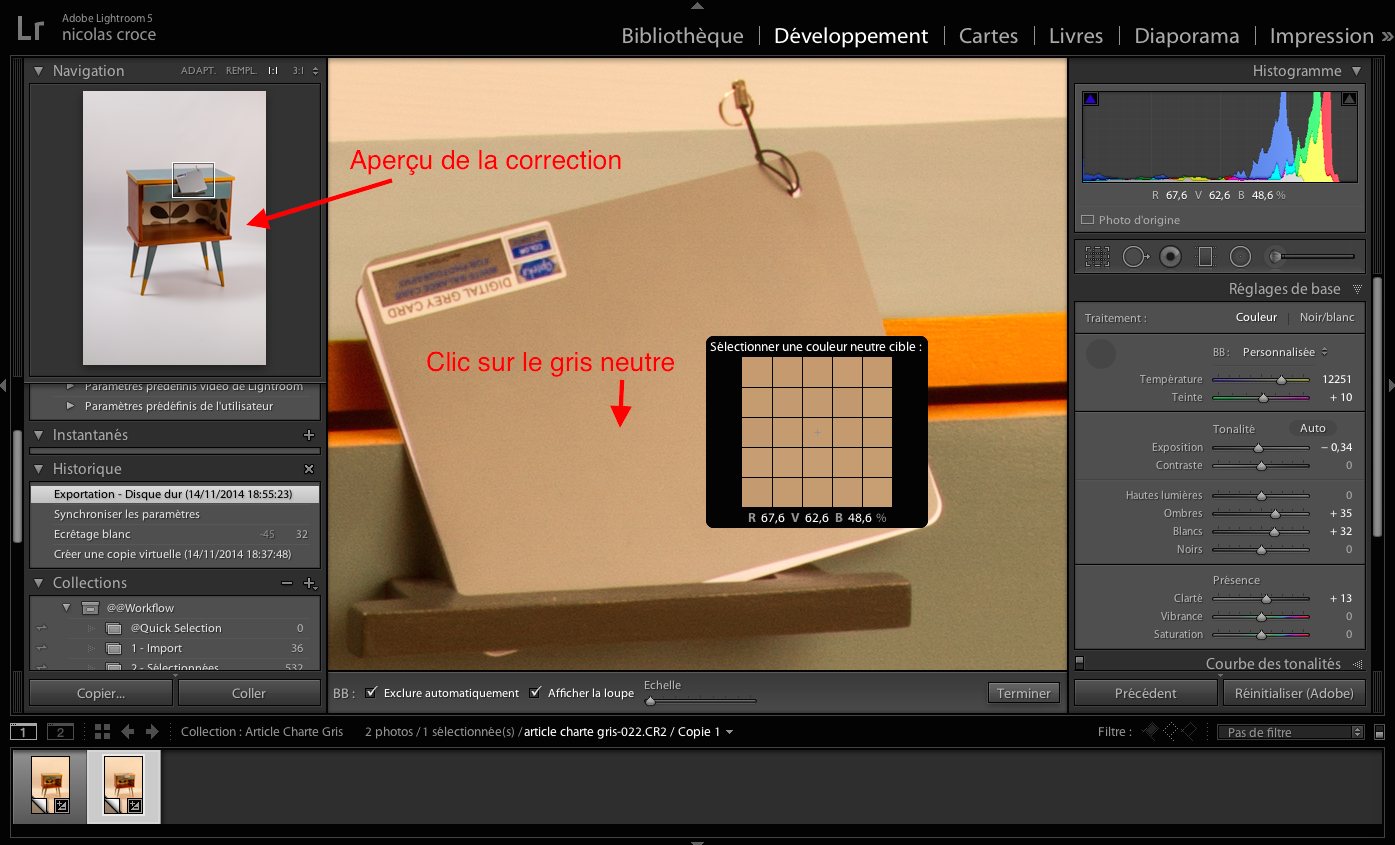Collapse the Historique panel
This screenshot has width=1395, height=845.
tap(39, 469)
